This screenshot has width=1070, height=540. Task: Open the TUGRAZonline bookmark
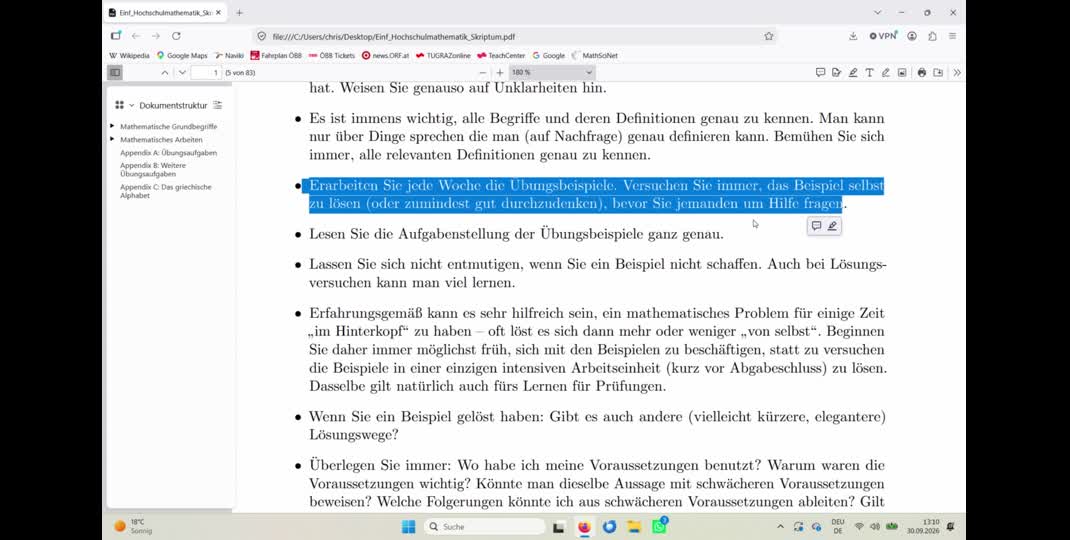pos(443,55)
